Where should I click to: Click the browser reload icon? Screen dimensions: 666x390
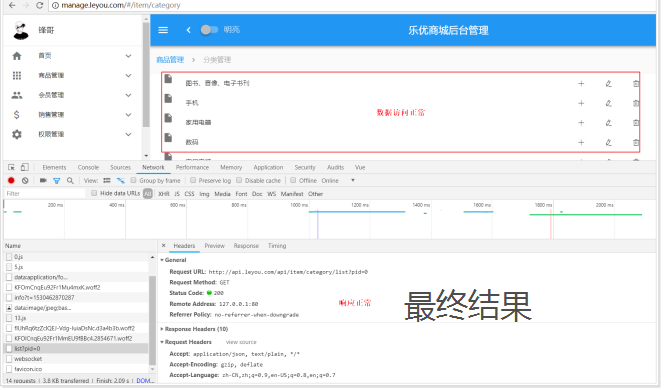pos(40,6)
